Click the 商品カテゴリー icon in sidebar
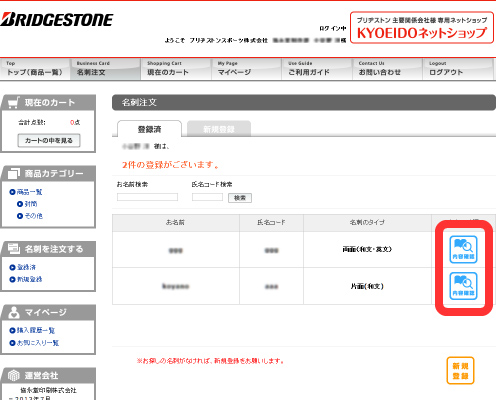496x400 pixels. pos(14,173)
